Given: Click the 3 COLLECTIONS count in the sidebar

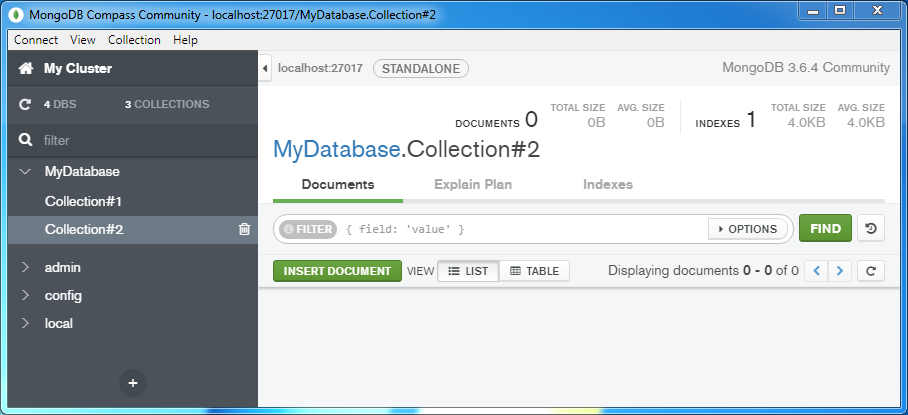Looking at the screenshot, I should 167,105.
